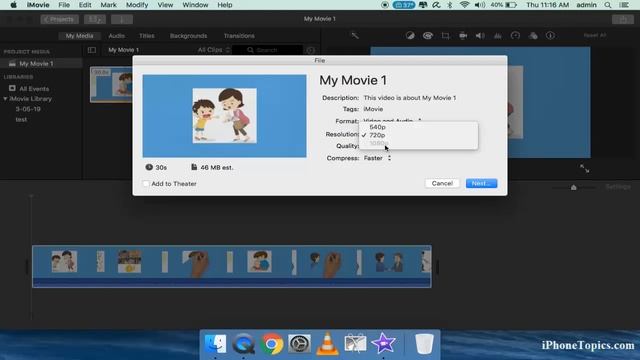The width and height of the screenshot is (640, 360).
Task: Enable the Add to Theater checkbox
Action: (x=146, y=184)
